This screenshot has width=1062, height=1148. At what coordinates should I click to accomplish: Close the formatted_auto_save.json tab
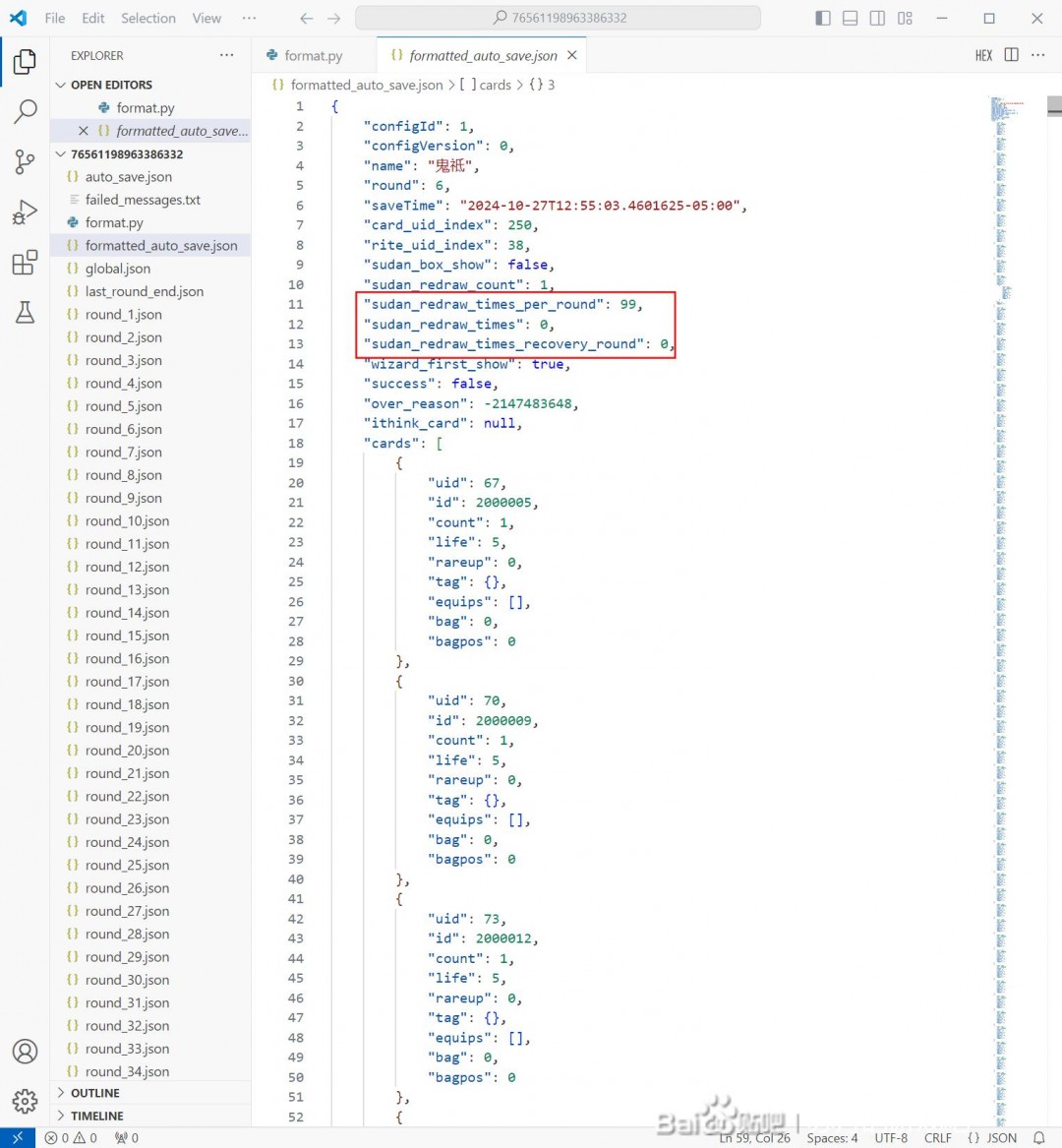(x=572, y=55)
